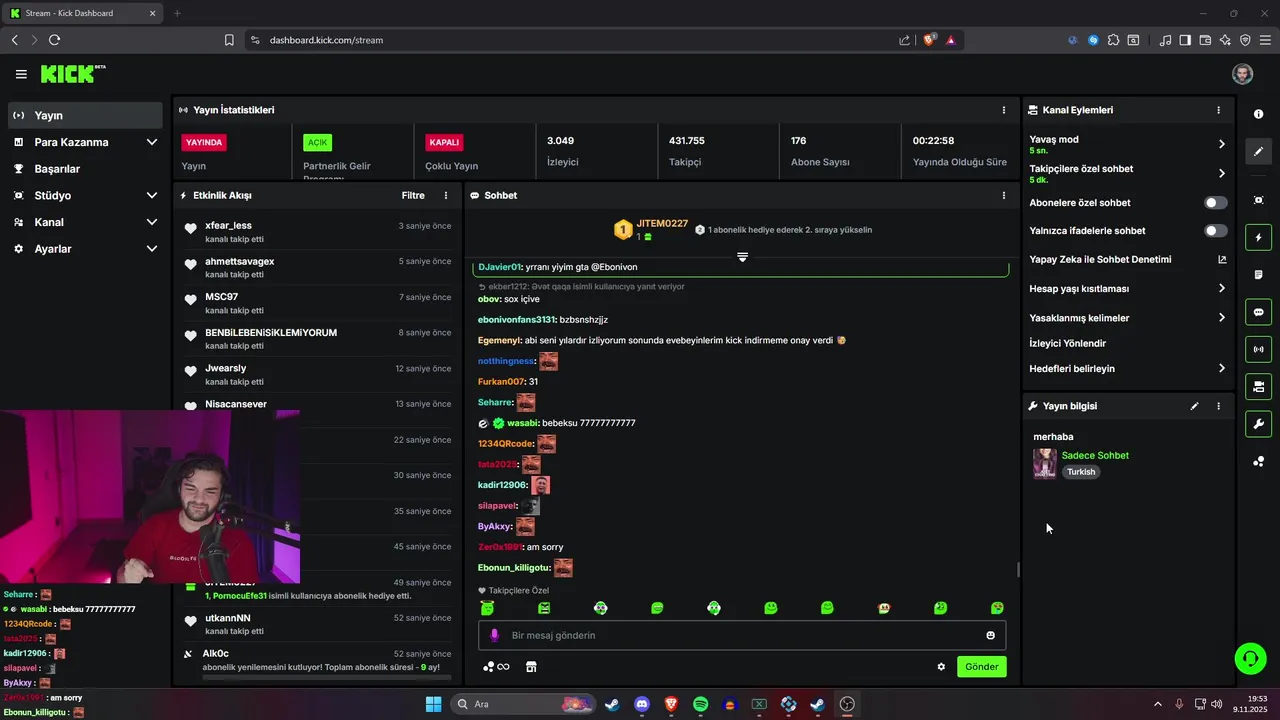
Task: Click the emoji picker in message box
Action: (991, 635)
